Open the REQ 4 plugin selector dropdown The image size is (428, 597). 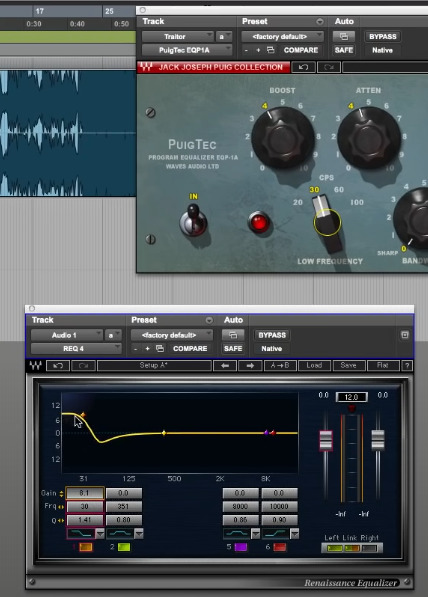pyautogui.click(x=76, y=349)
